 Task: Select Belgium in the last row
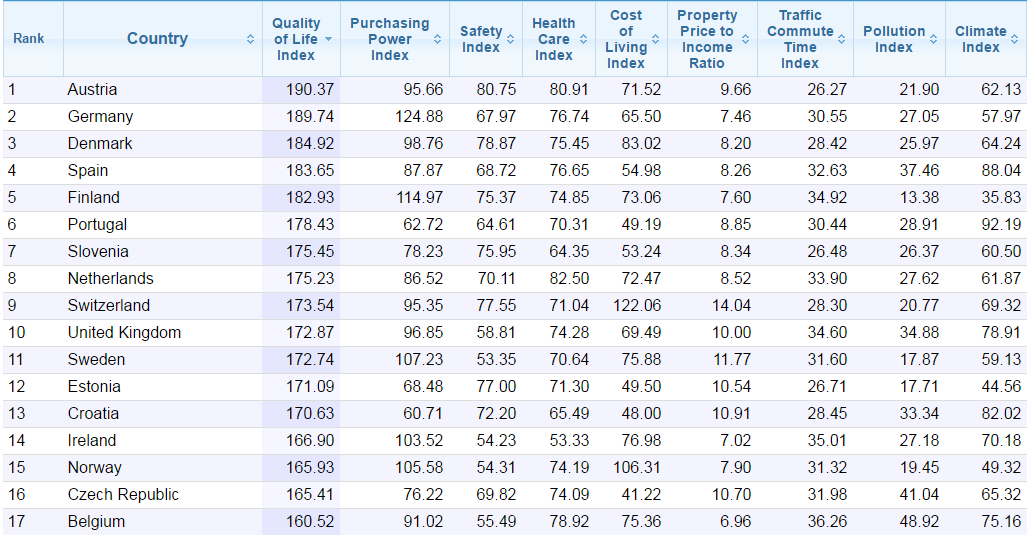[96, 522]
